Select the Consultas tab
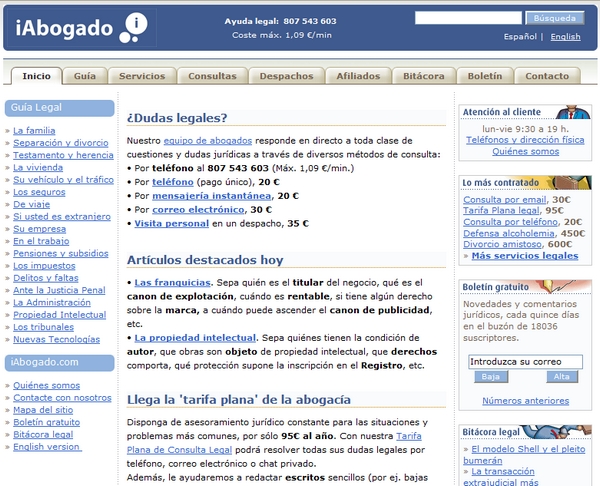This screenshot has width=600, height=486. tap(212, 76)
